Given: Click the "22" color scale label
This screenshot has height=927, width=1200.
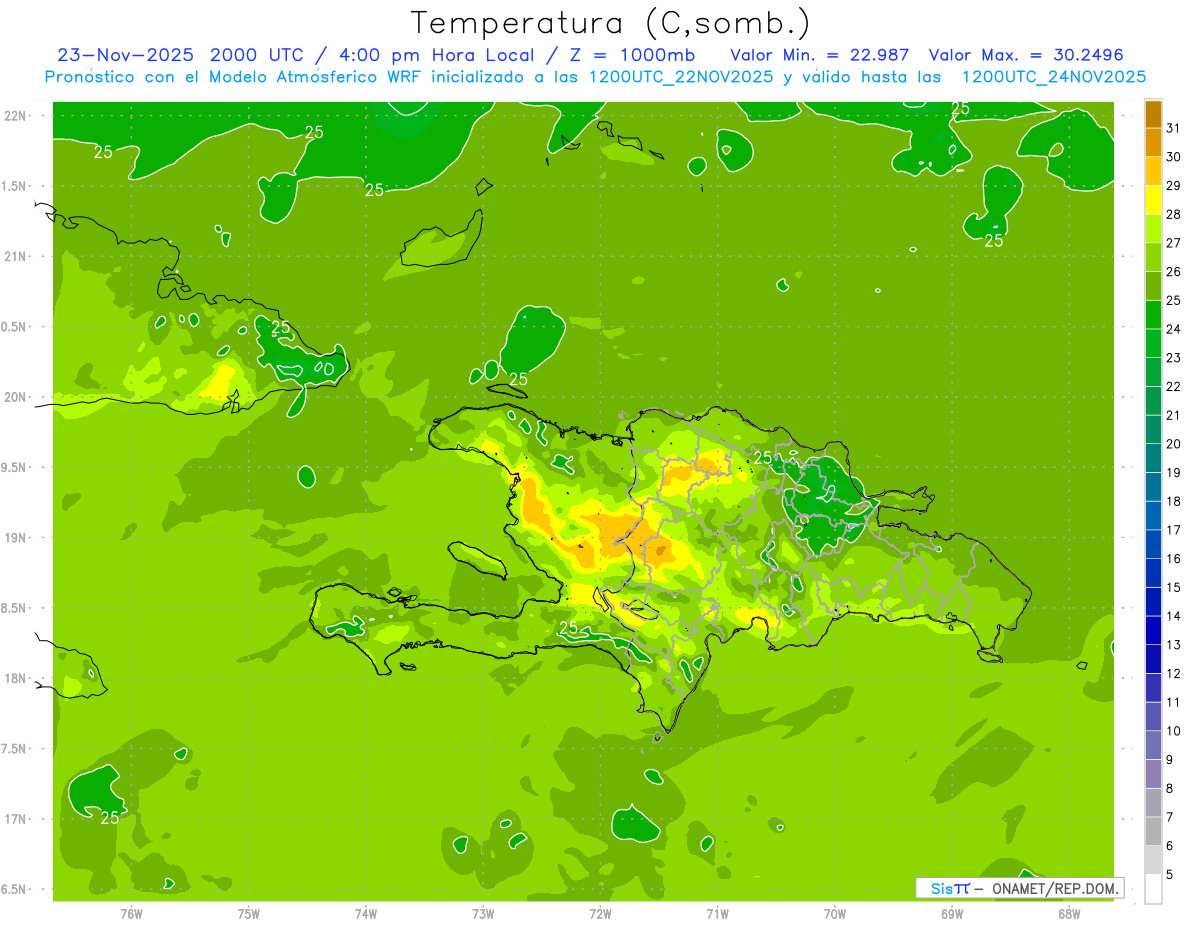Looking at the screenshot, I should pyautogui.click(x=1174, y=387).
